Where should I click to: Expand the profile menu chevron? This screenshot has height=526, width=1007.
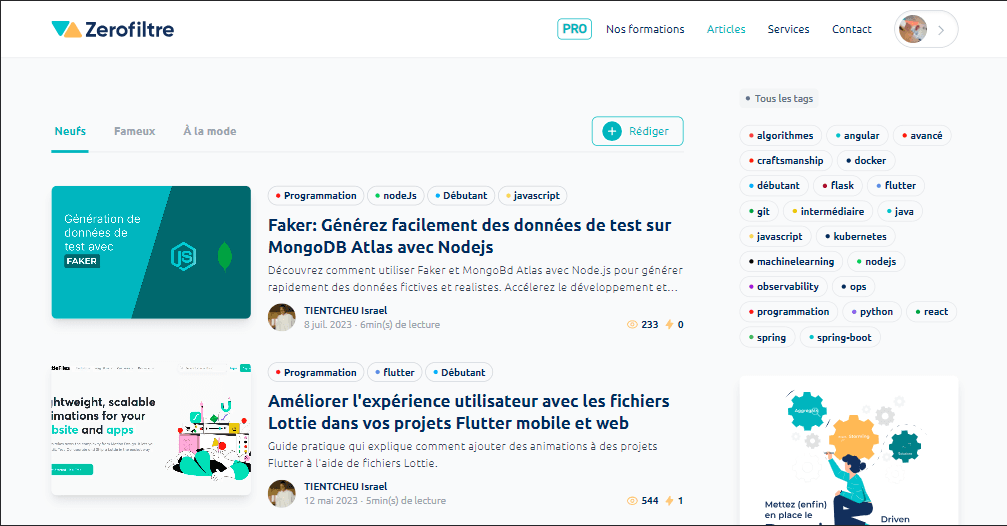pos(941,30)
